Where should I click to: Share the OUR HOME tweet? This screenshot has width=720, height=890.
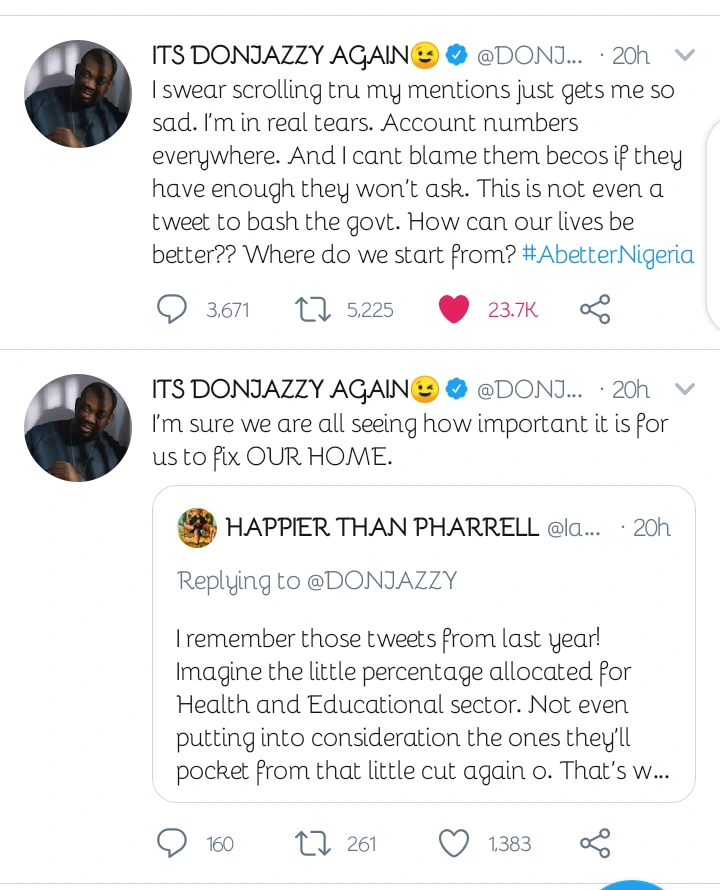coord(595,844)
